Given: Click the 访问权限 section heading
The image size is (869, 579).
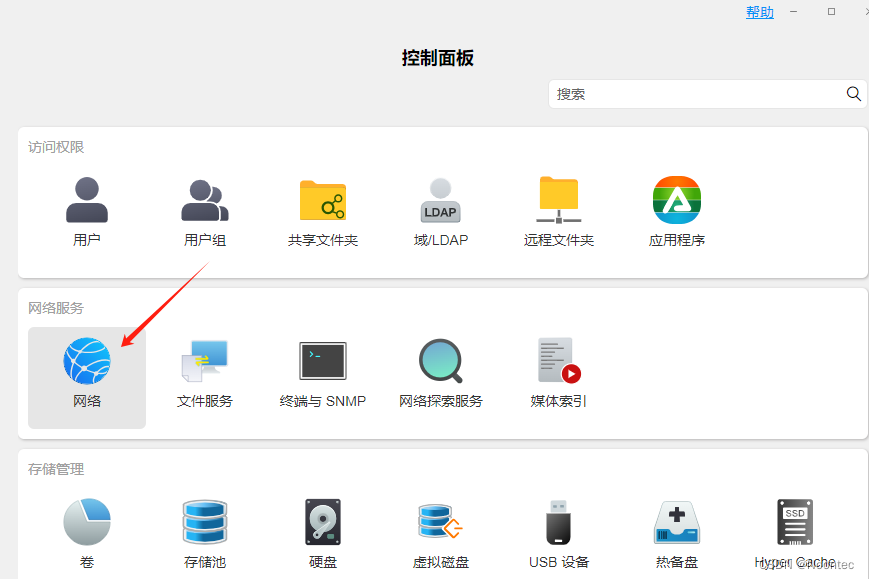Looking at the screenshot, I should 56,147.
